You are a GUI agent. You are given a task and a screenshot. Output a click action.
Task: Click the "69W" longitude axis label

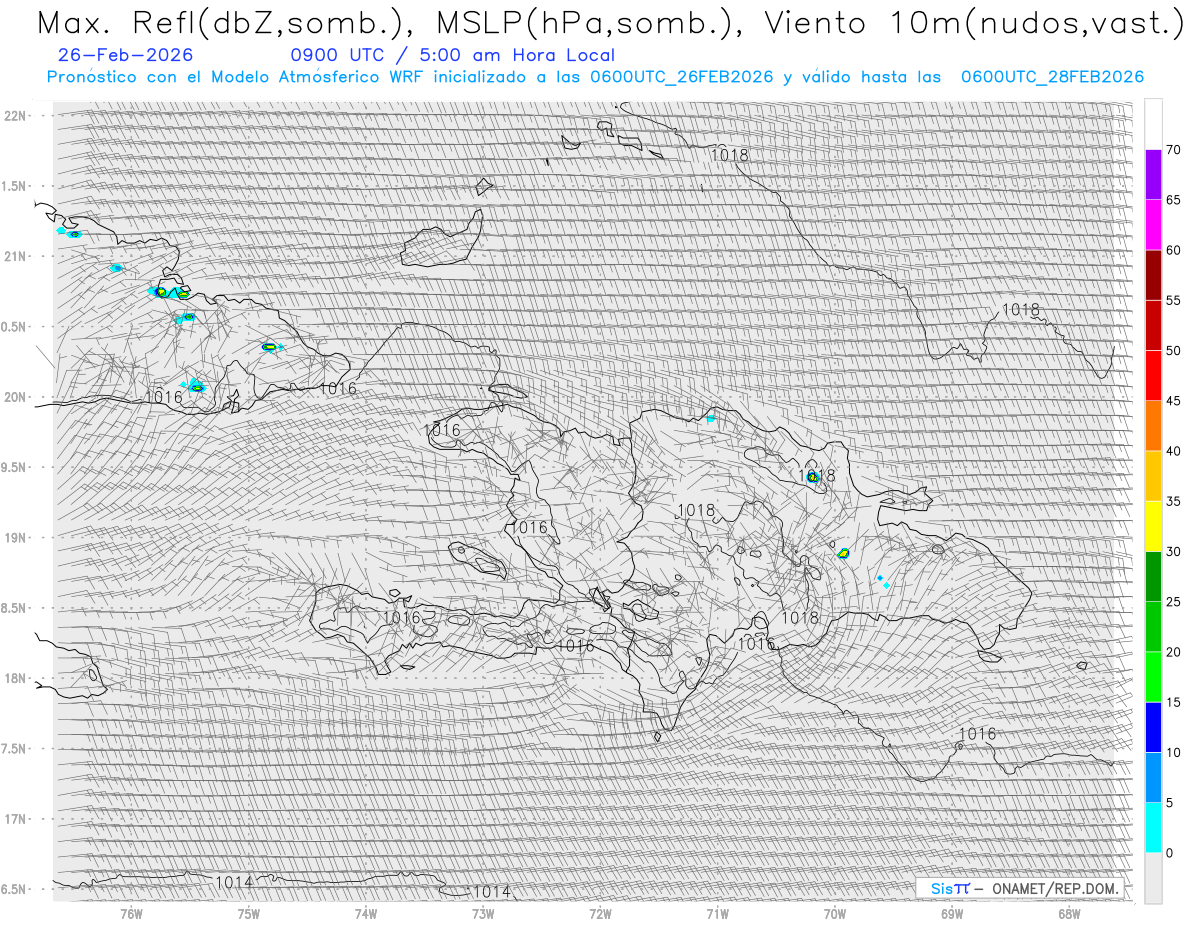click(952, 913)
